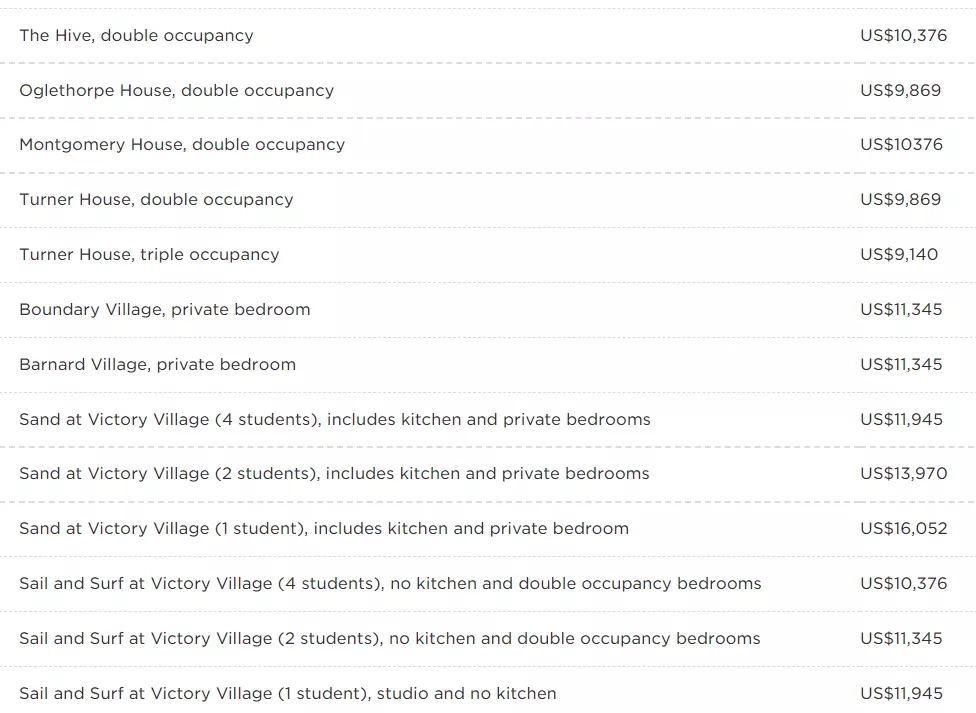976x713 pixels.
Task: Click Turner House, double occupancy entry
Action: click(x=487, y=200)
